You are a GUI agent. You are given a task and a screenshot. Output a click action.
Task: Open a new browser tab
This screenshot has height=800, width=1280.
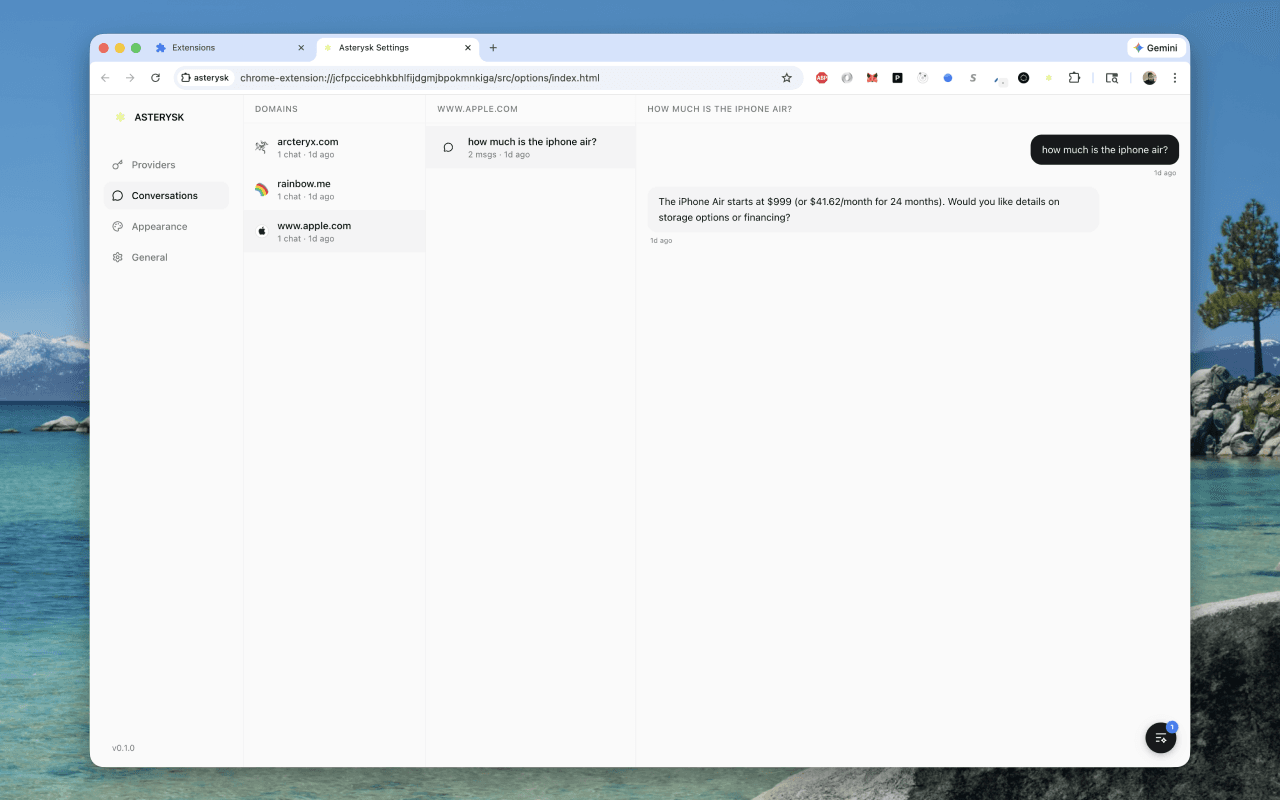click(x=493, y=47)
